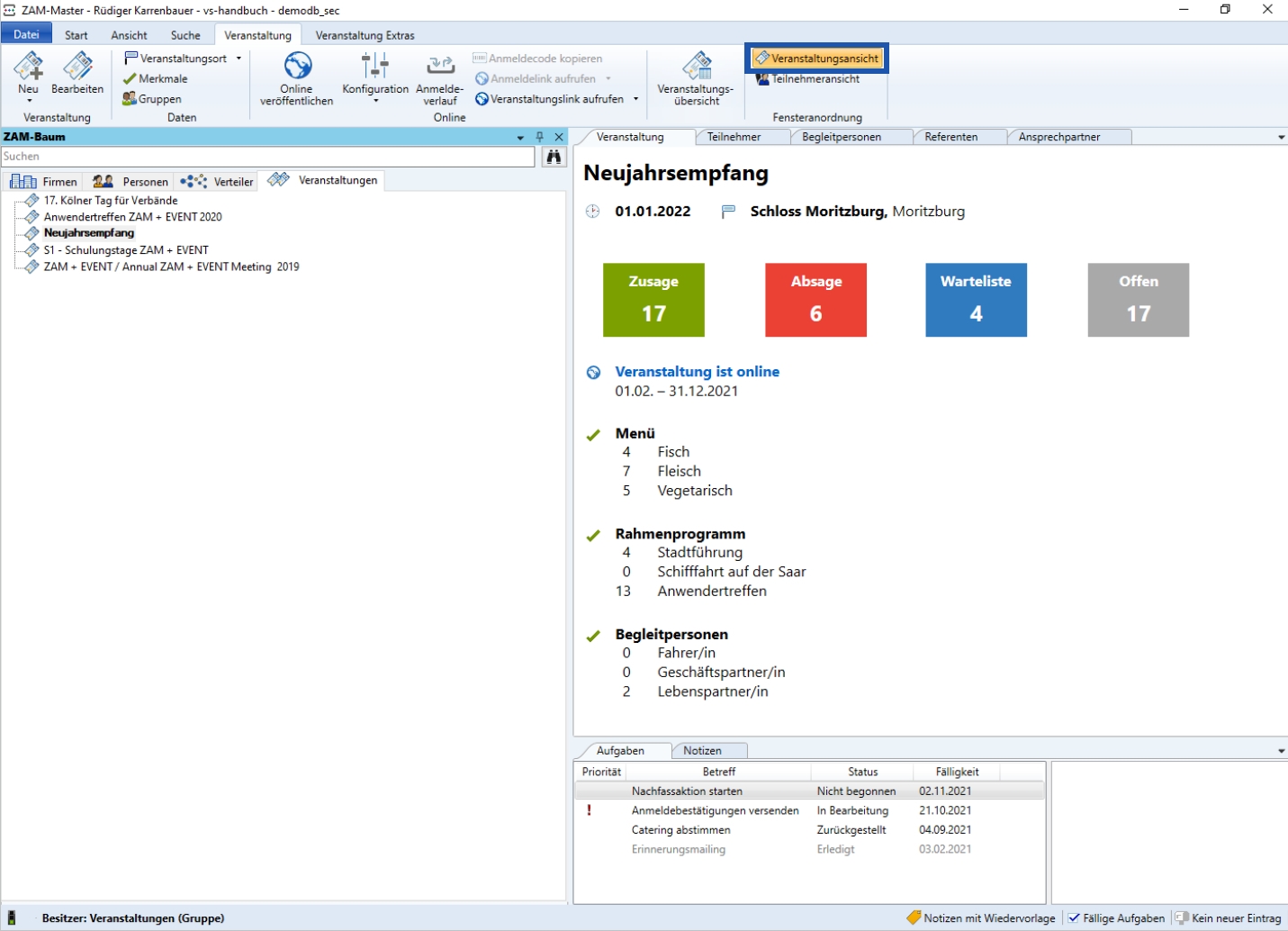Toggle the Fällige Aufgaben checkbox
1288x931 pixels.
pyautogui.click(x=1074, y=918)
